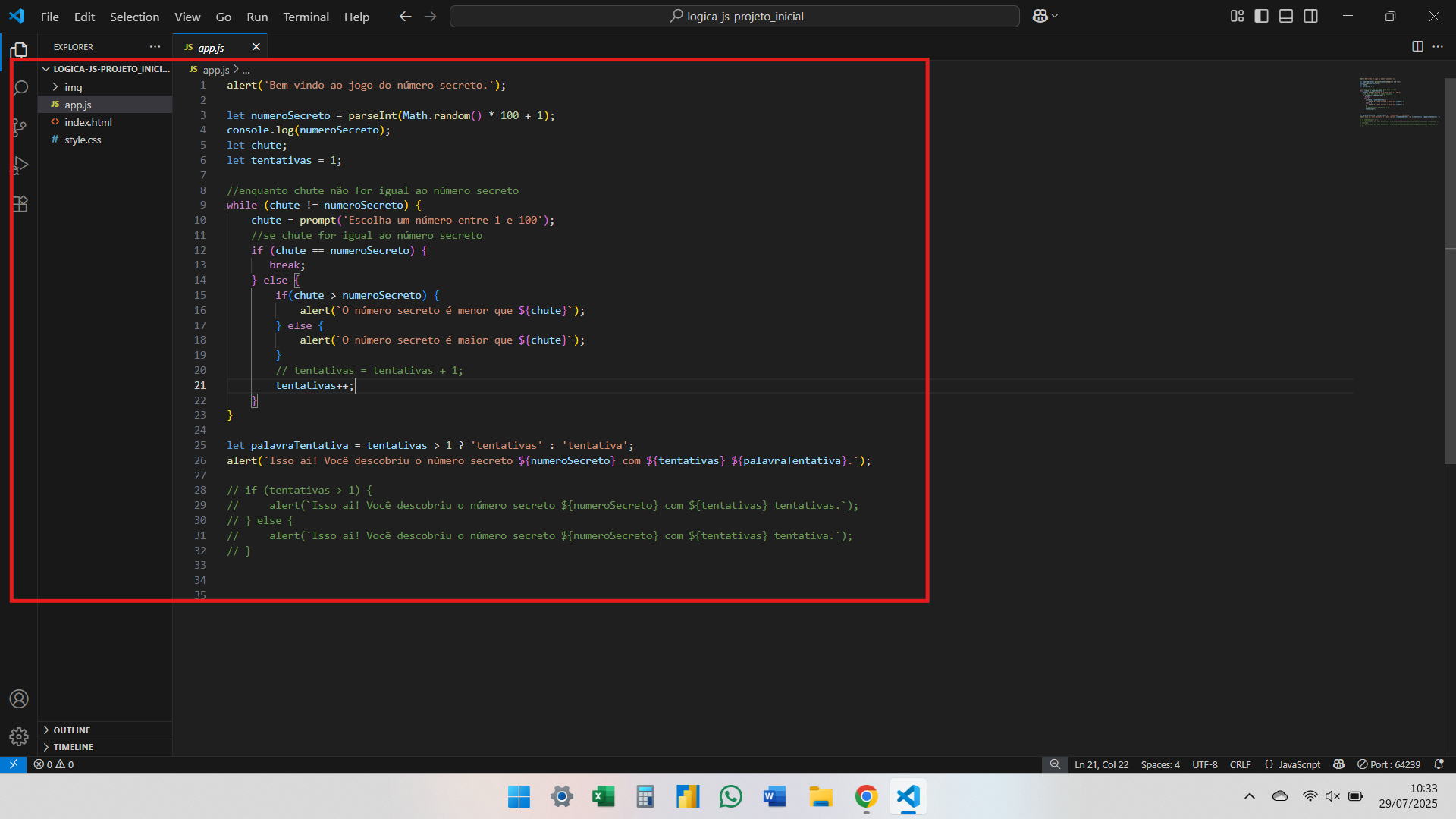
Task: Open notifications bell in status bar
Action: point(1439,764)
